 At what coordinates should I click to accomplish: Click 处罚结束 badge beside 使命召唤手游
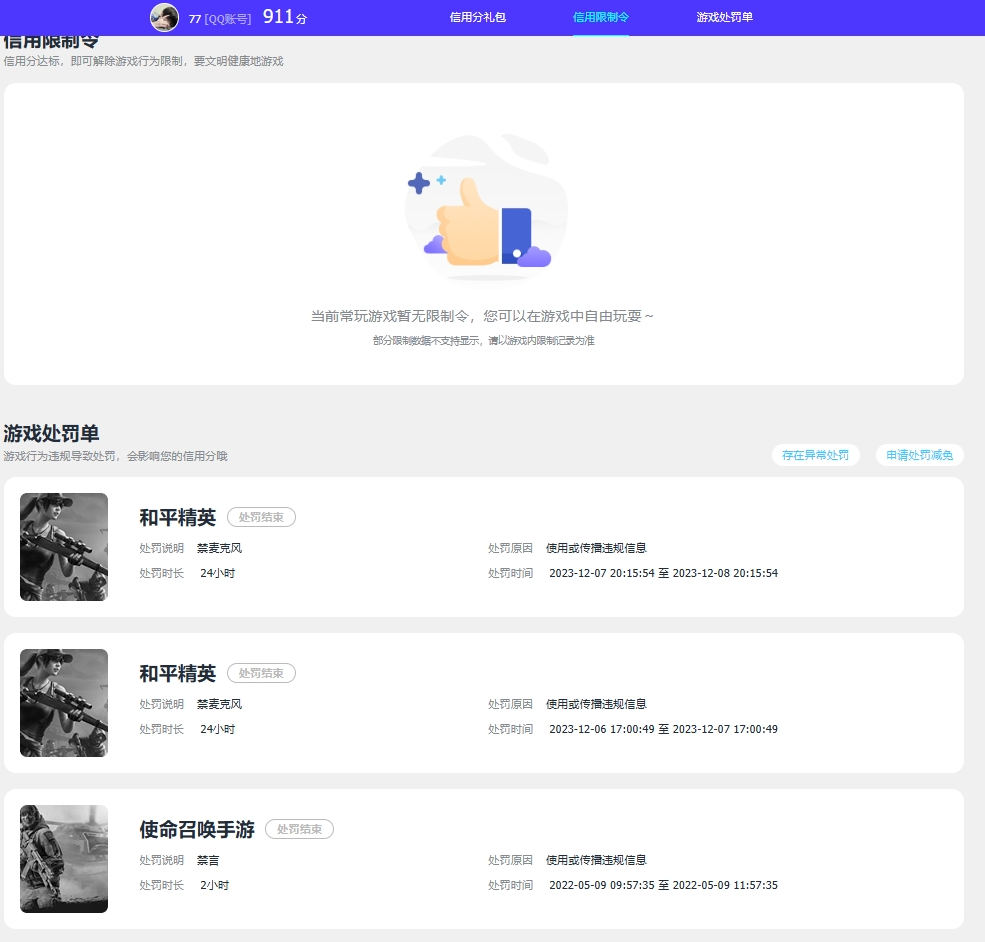[x=300, y=830]
